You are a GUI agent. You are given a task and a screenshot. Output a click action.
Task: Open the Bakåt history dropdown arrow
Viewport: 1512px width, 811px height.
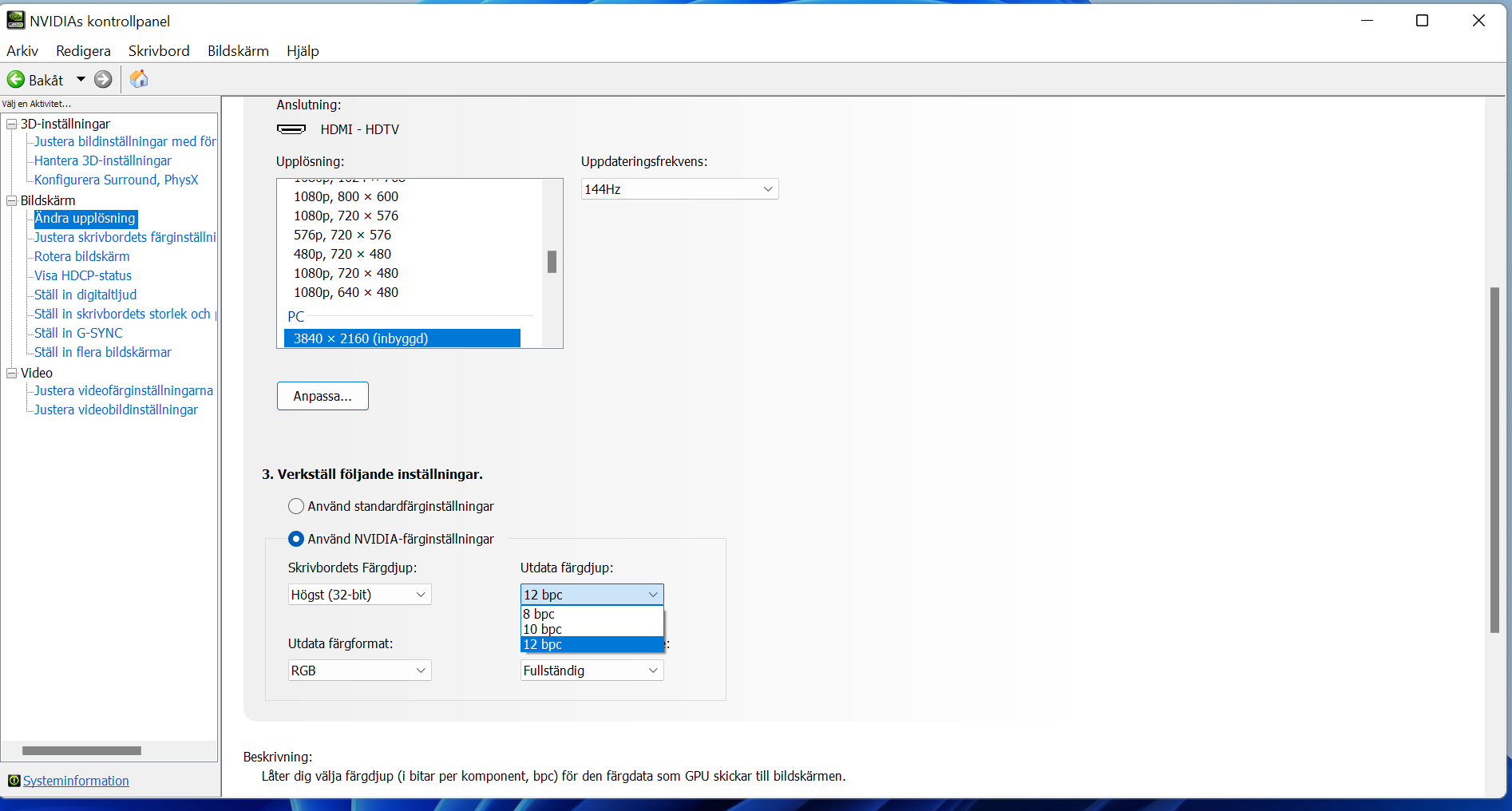[x=81, y=80]
